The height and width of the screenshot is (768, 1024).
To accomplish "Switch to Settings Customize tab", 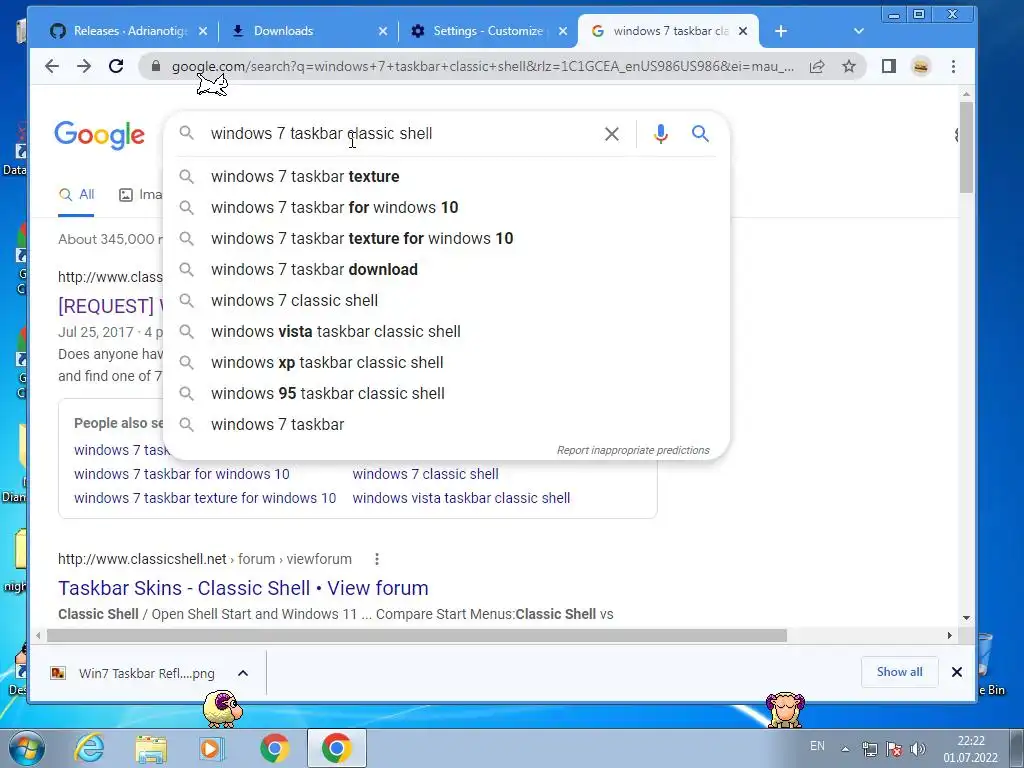I will coord(487,31).
